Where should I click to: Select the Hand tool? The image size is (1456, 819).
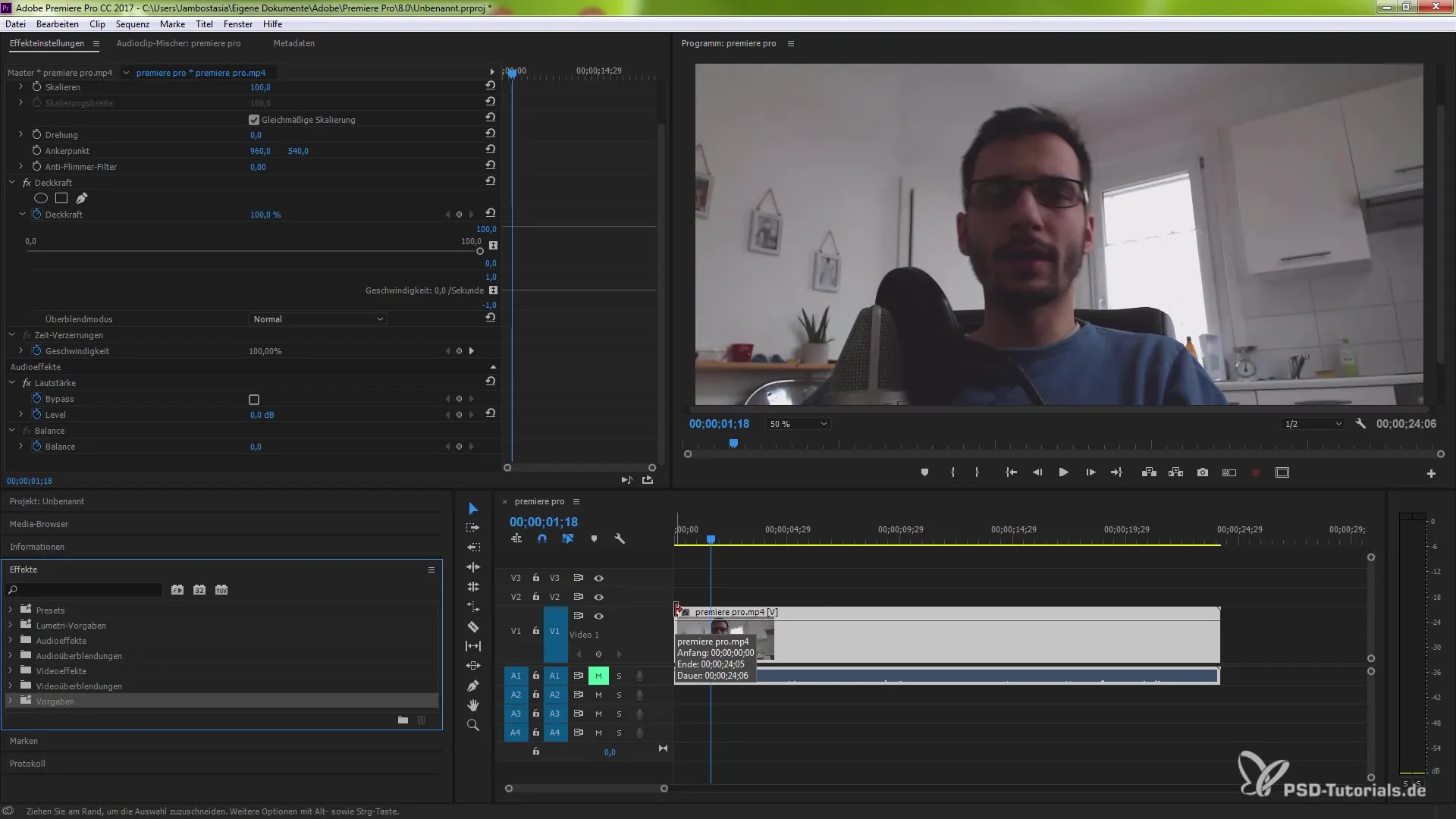point(473,705)
